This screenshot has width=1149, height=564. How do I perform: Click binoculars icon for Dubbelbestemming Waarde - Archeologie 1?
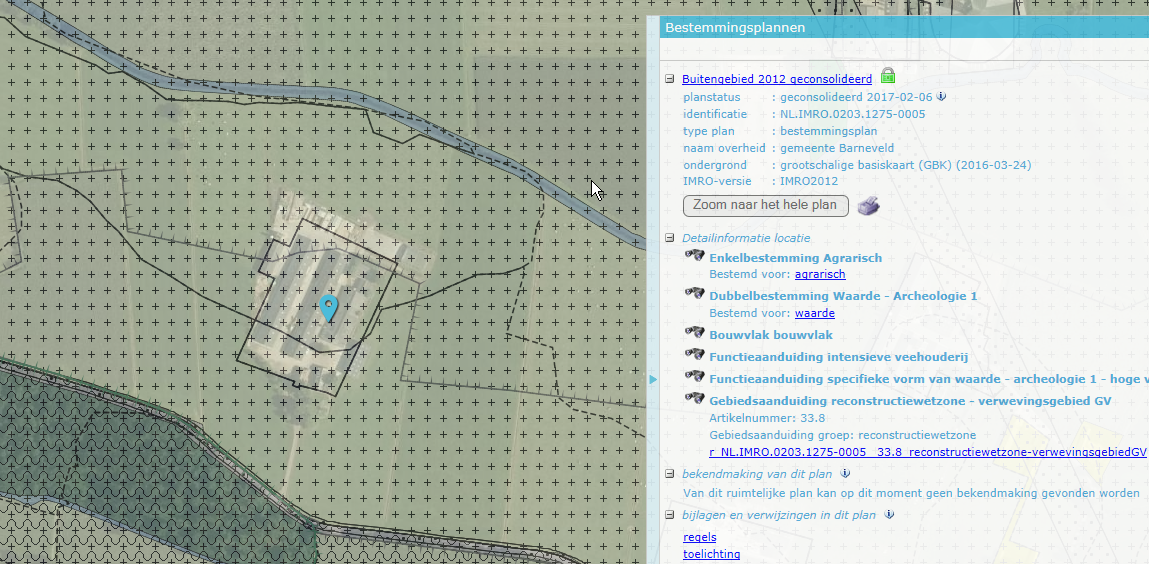click(x=694, y=293)
